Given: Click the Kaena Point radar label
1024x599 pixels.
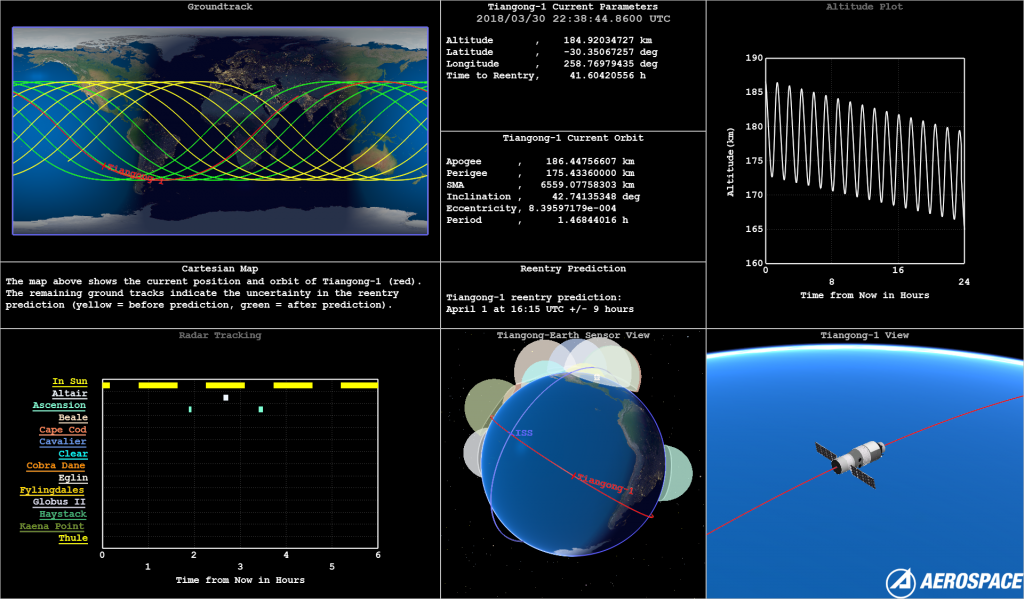Looking at the screenshot, I should tap(52, 526).
